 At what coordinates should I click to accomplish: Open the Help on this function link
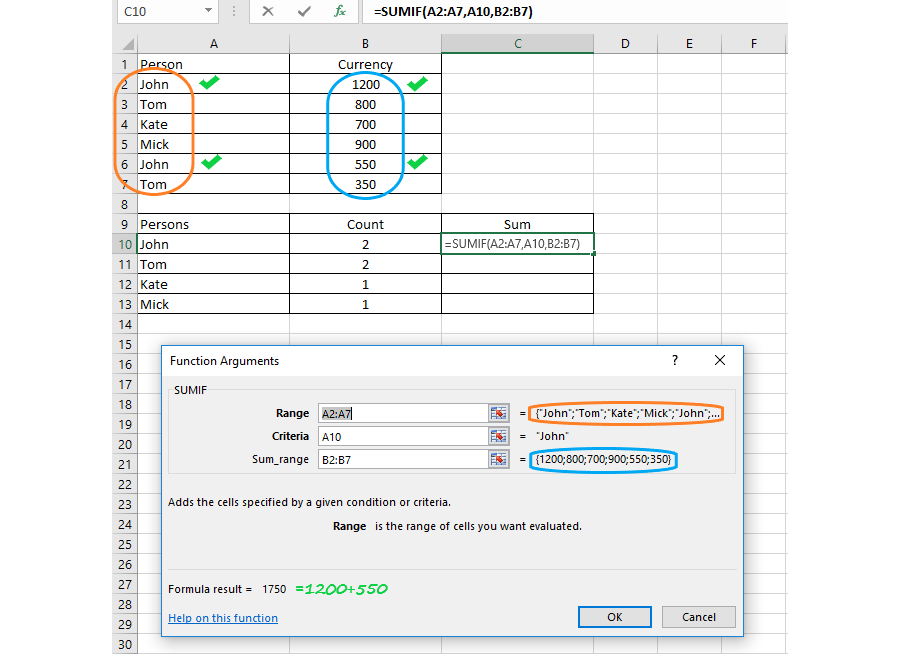point(223,618)
